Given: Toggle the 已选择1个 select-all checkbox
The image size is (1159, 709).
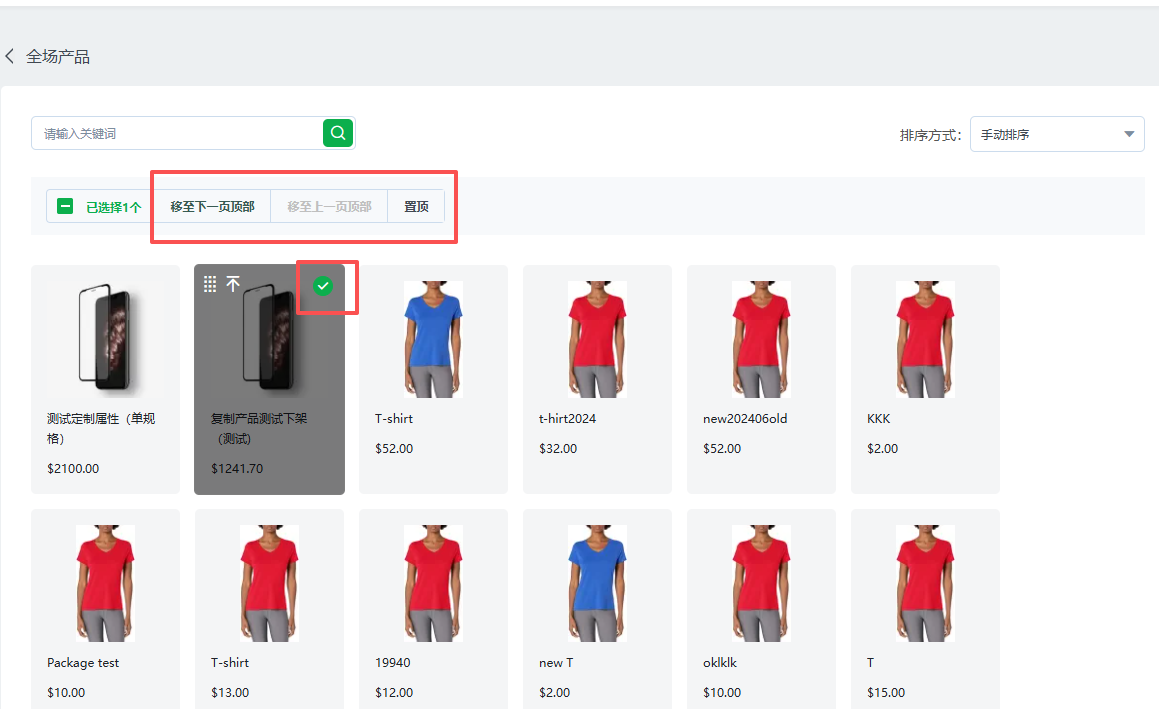Looking at the screenshot, I should [65, 207].
